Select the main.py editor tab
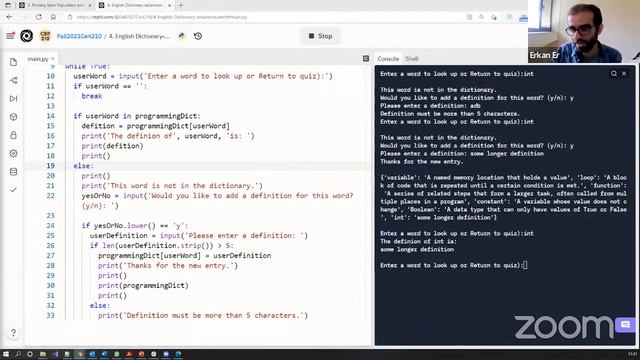The width and height of the screenshot is (640, 360). 38,59
